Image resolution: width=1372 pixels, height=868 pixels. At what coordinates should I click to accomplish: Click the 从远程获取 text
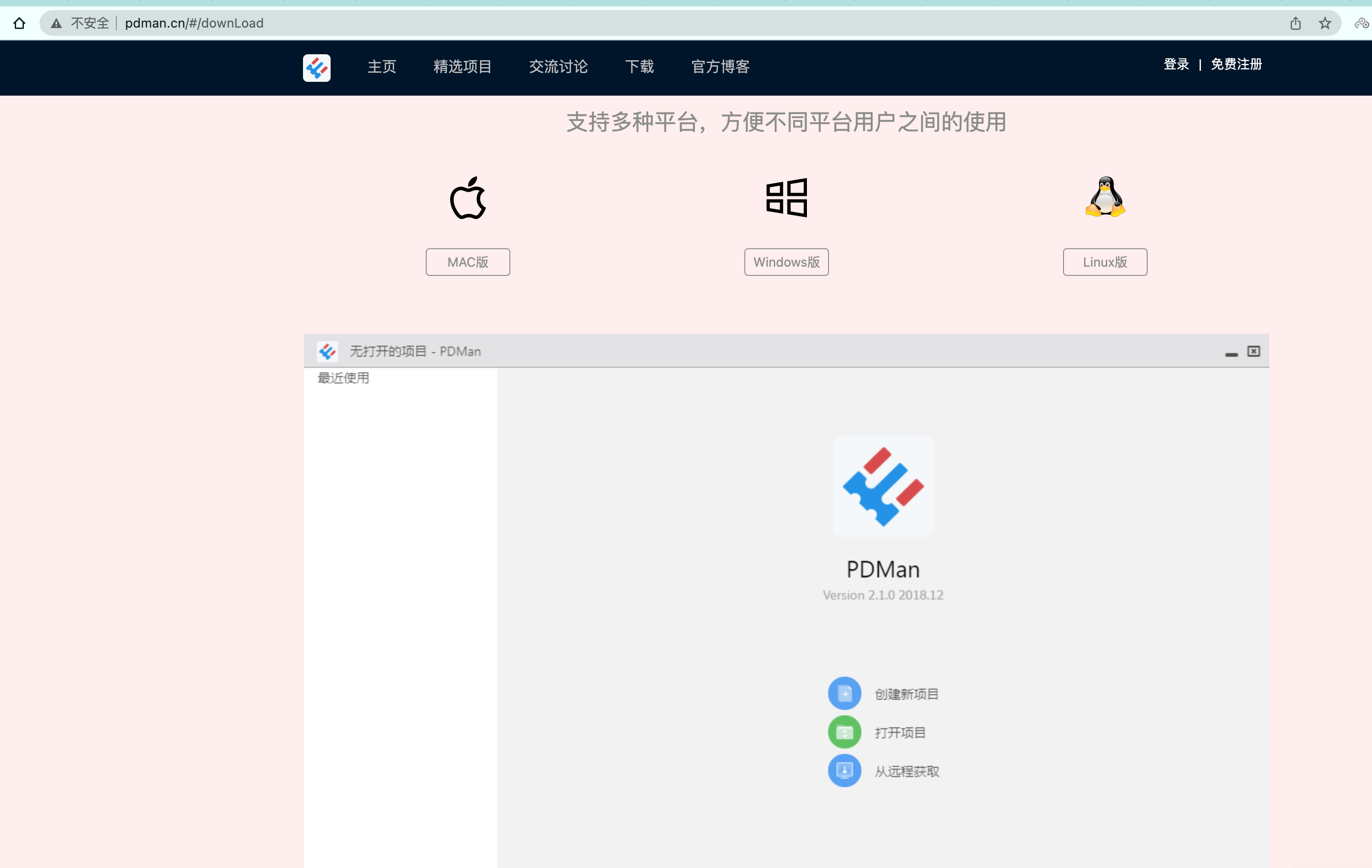tap(907, 772)
